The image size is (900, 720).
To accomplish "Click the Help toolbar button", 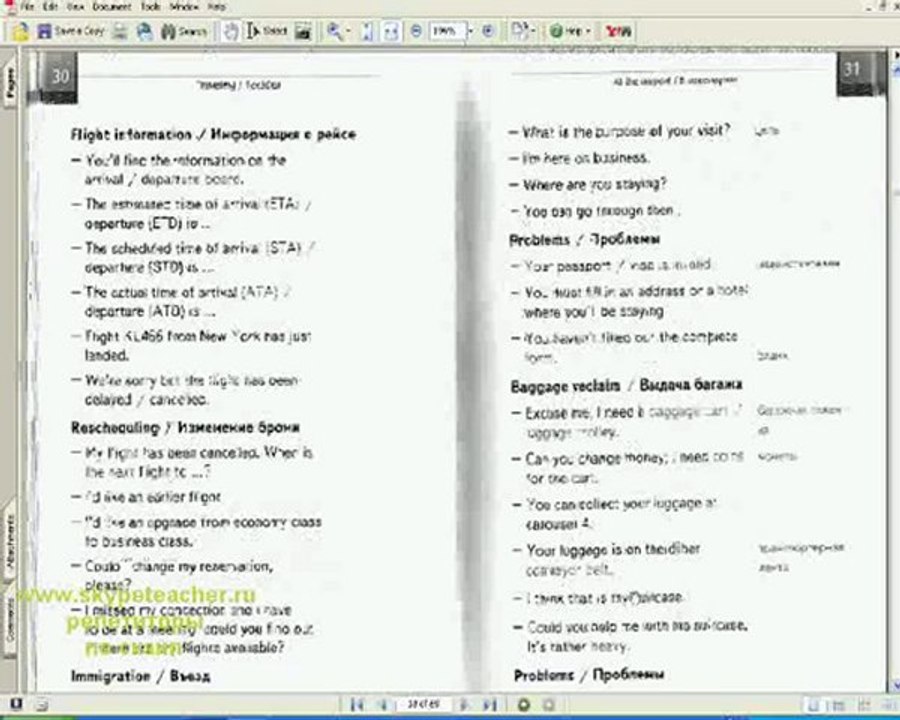I will tap(567, 31).
